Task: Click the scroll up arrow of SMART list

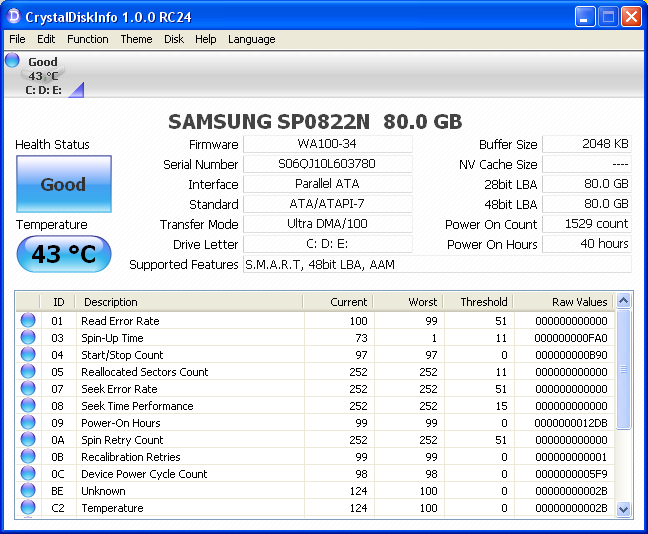Action: (x=623, y=300)
